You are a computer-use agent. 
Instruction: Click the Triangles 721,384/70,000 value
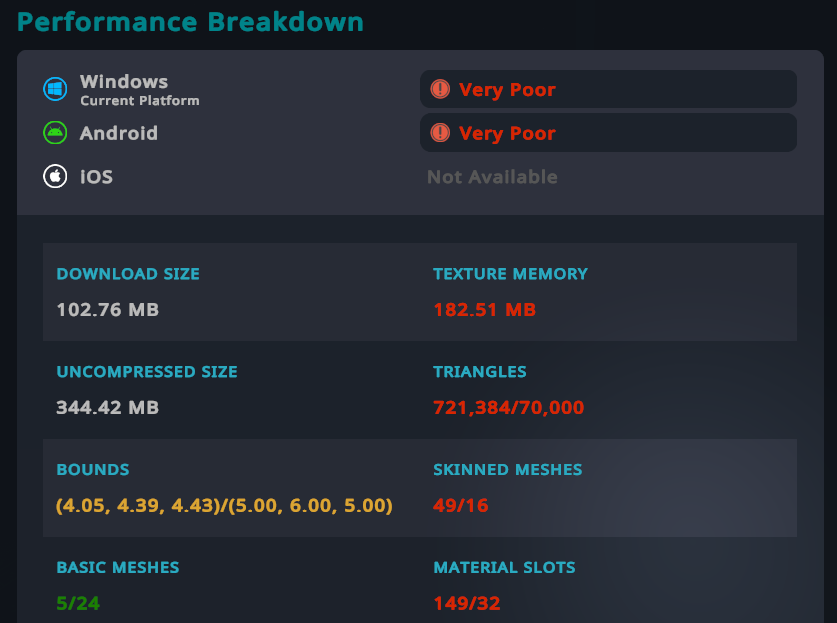tap(508, 408)
